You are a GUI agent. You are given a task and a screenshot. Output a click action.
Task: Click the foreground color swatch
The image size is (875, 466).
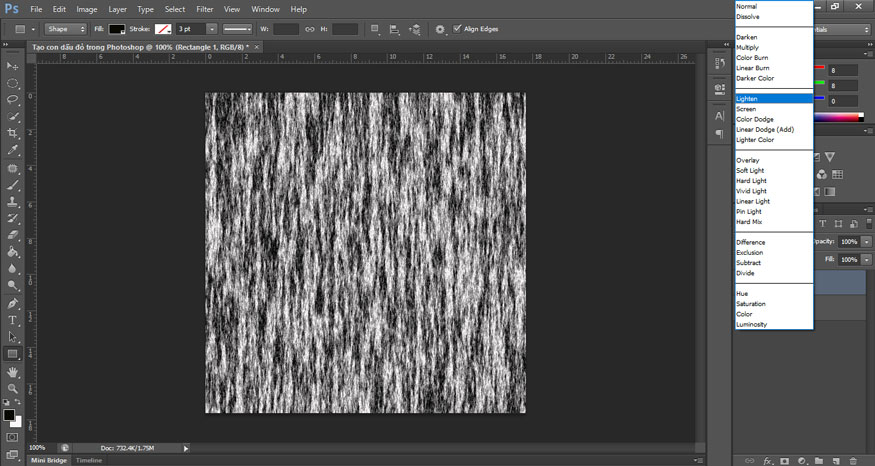point(9,415)
